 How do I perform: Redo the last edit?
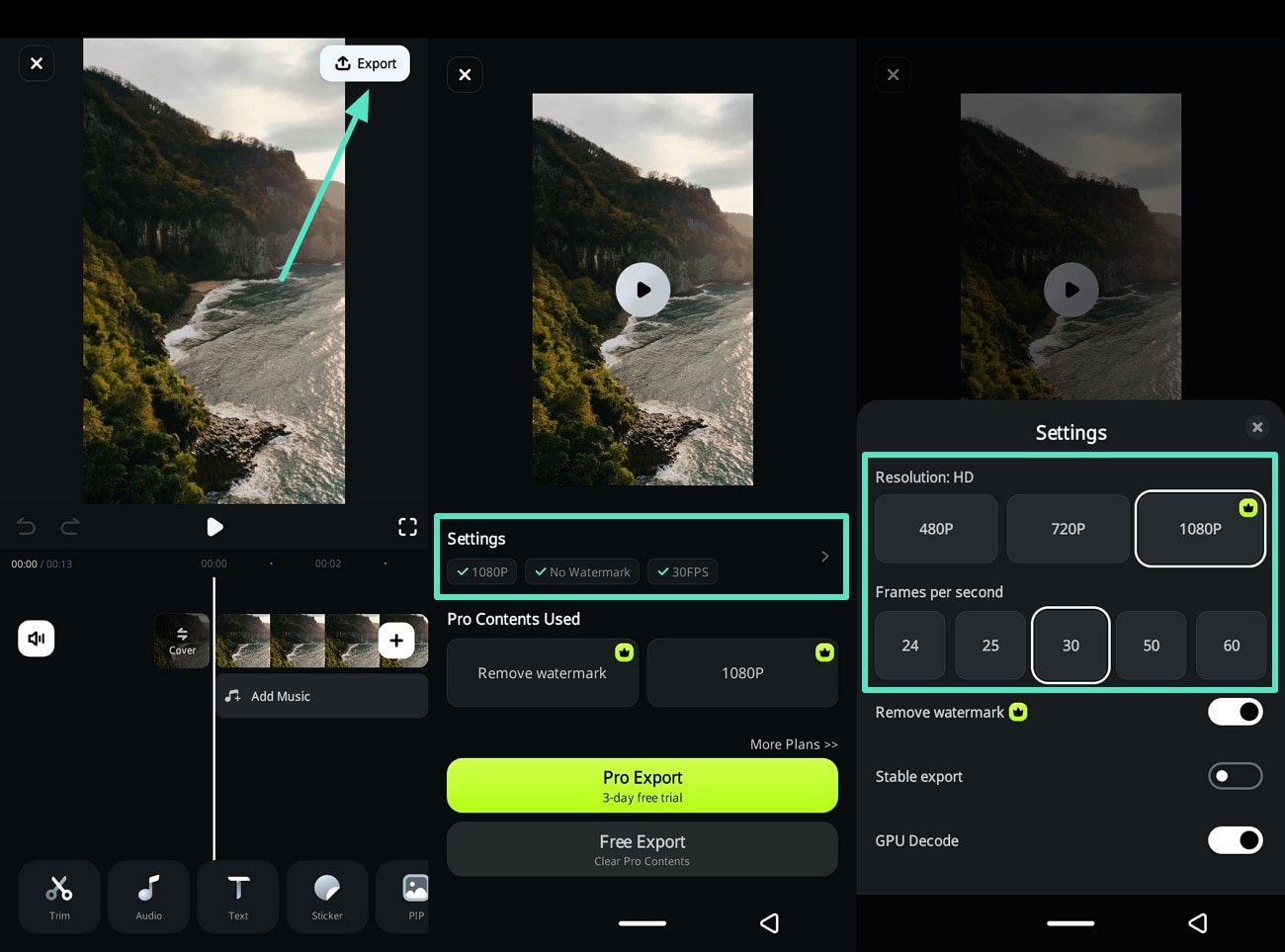pos(70,527)
